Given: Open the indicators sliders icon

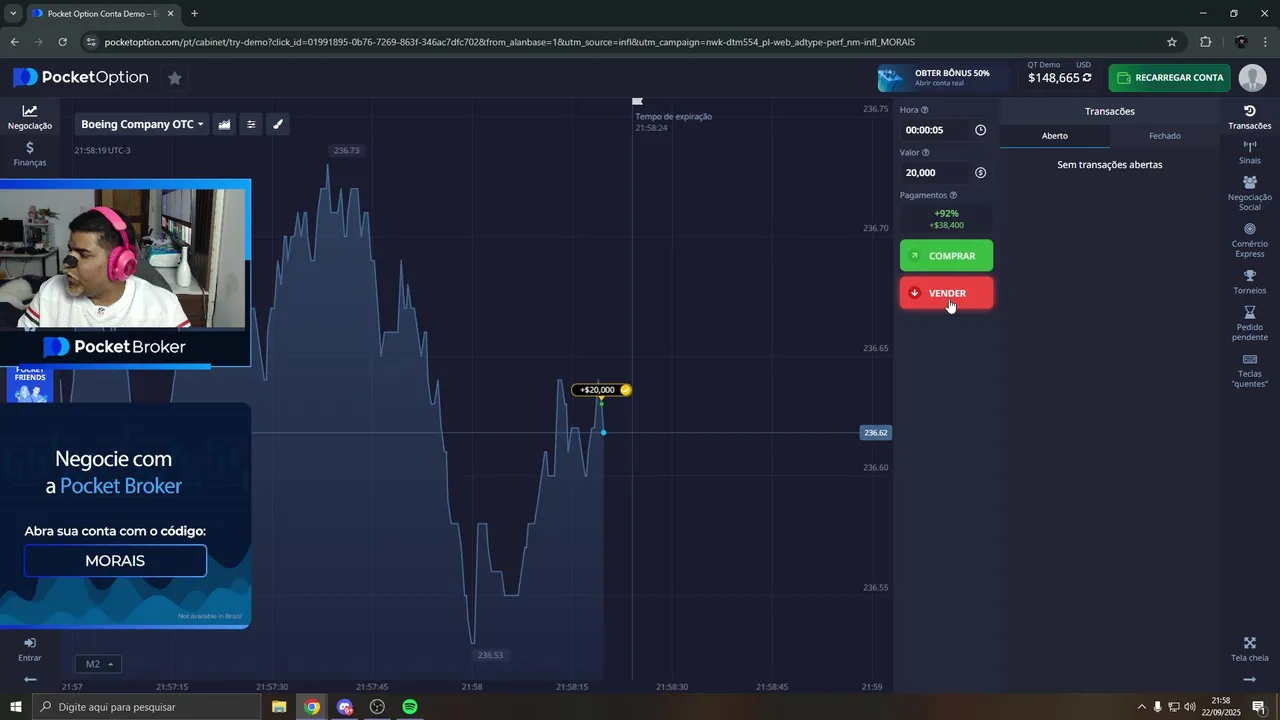Looking at the screenshot, I should click(x=251, y=124).
